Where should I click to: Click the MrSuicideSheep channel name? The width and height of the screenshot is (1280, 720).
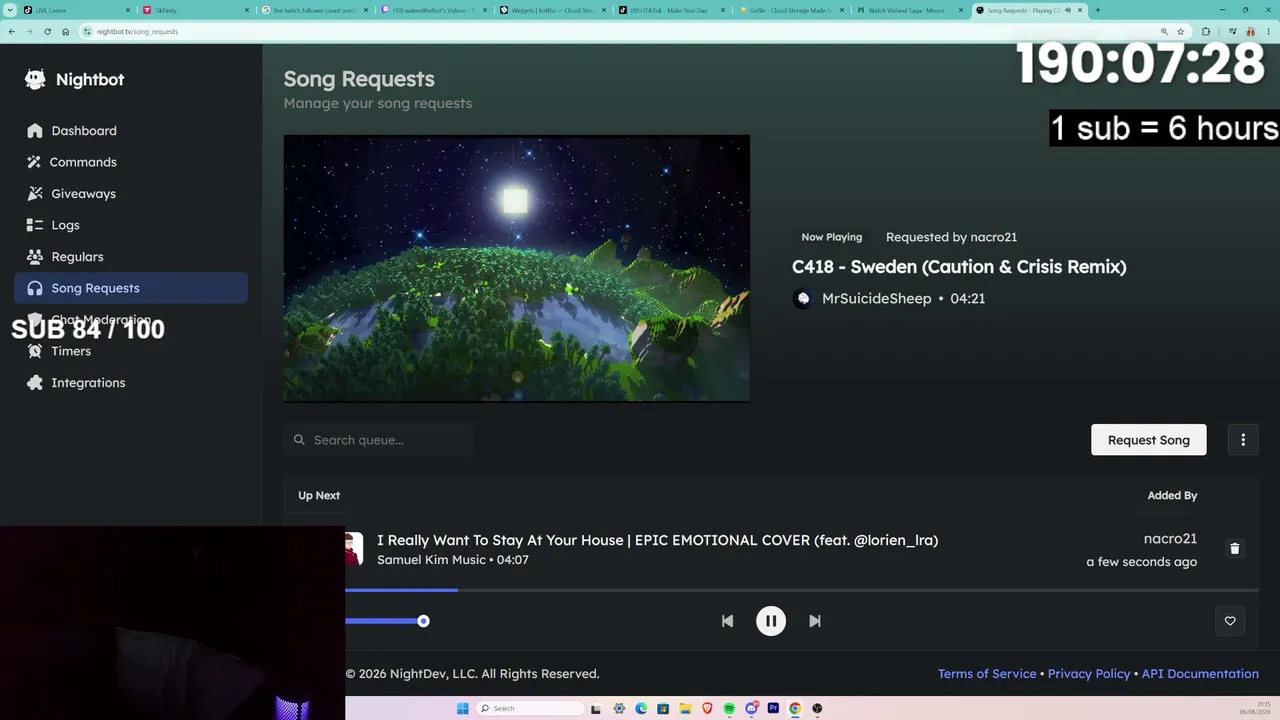point(876,298)
